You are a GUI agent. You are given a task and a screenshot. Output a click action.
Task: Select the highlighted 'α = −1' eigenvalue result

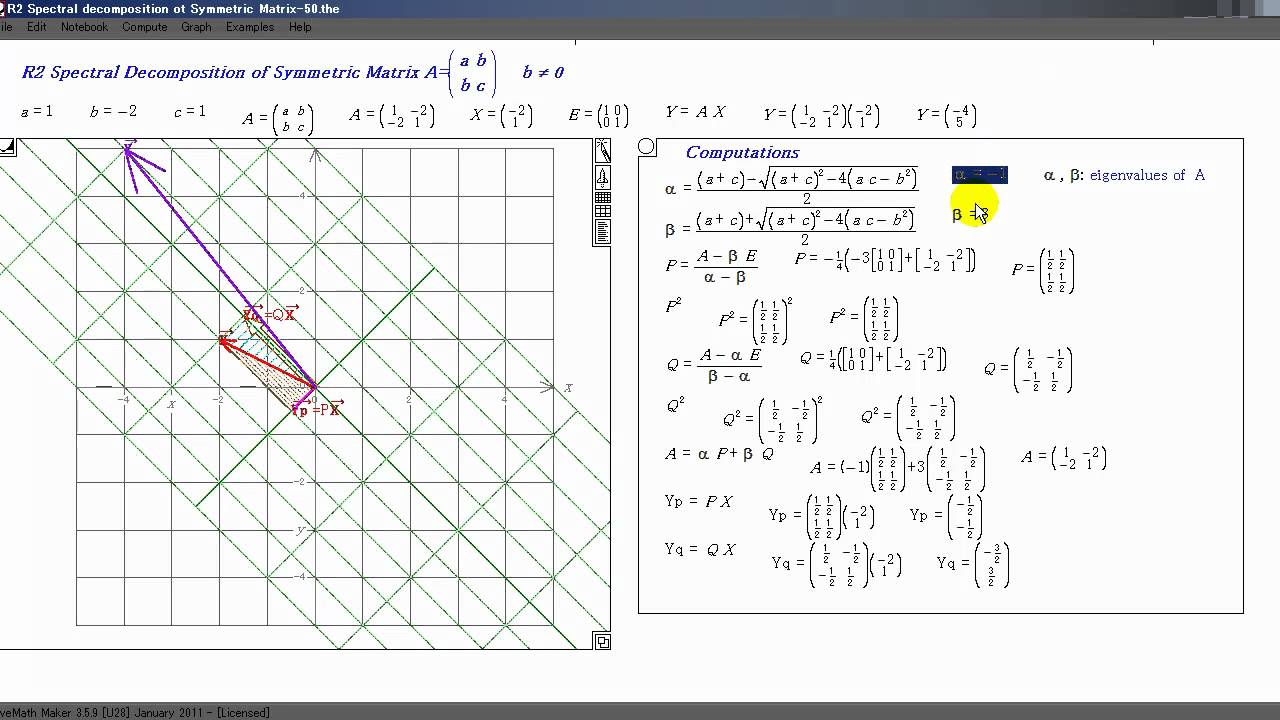click(980, 175)
